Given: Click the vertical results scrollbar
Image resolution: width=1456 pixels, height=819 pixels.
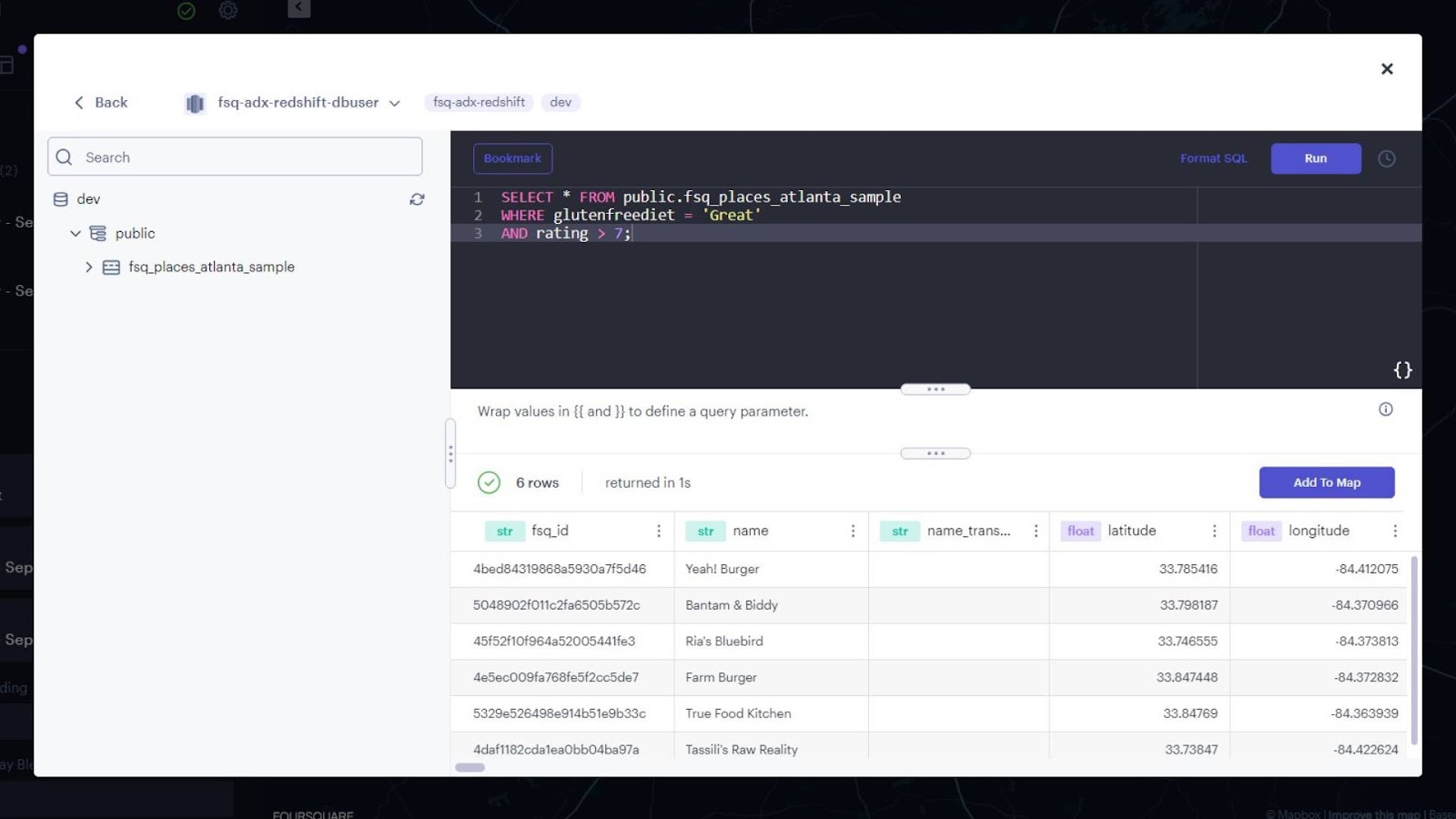Looking at the screenshot, I should (x=1414, y=651).
